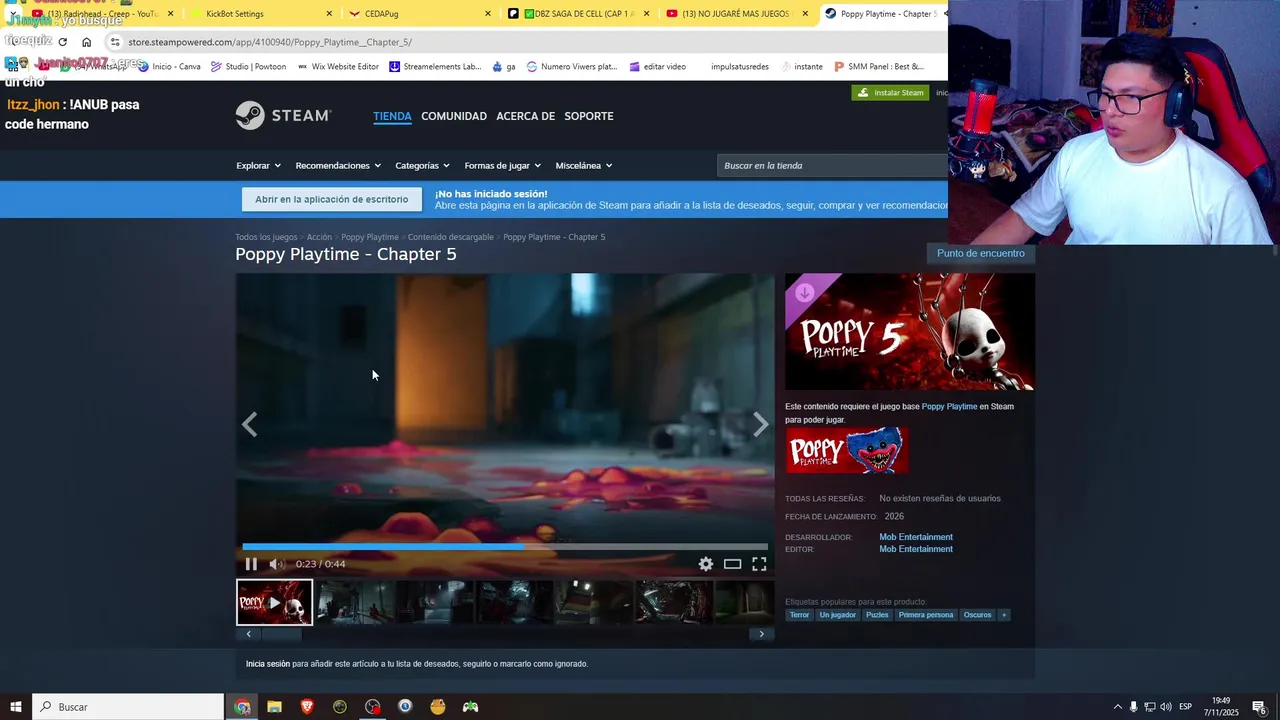Click Abrir en la aplicación de escritorio
This screenshot has width=1280, height=720.
(331, 199)
